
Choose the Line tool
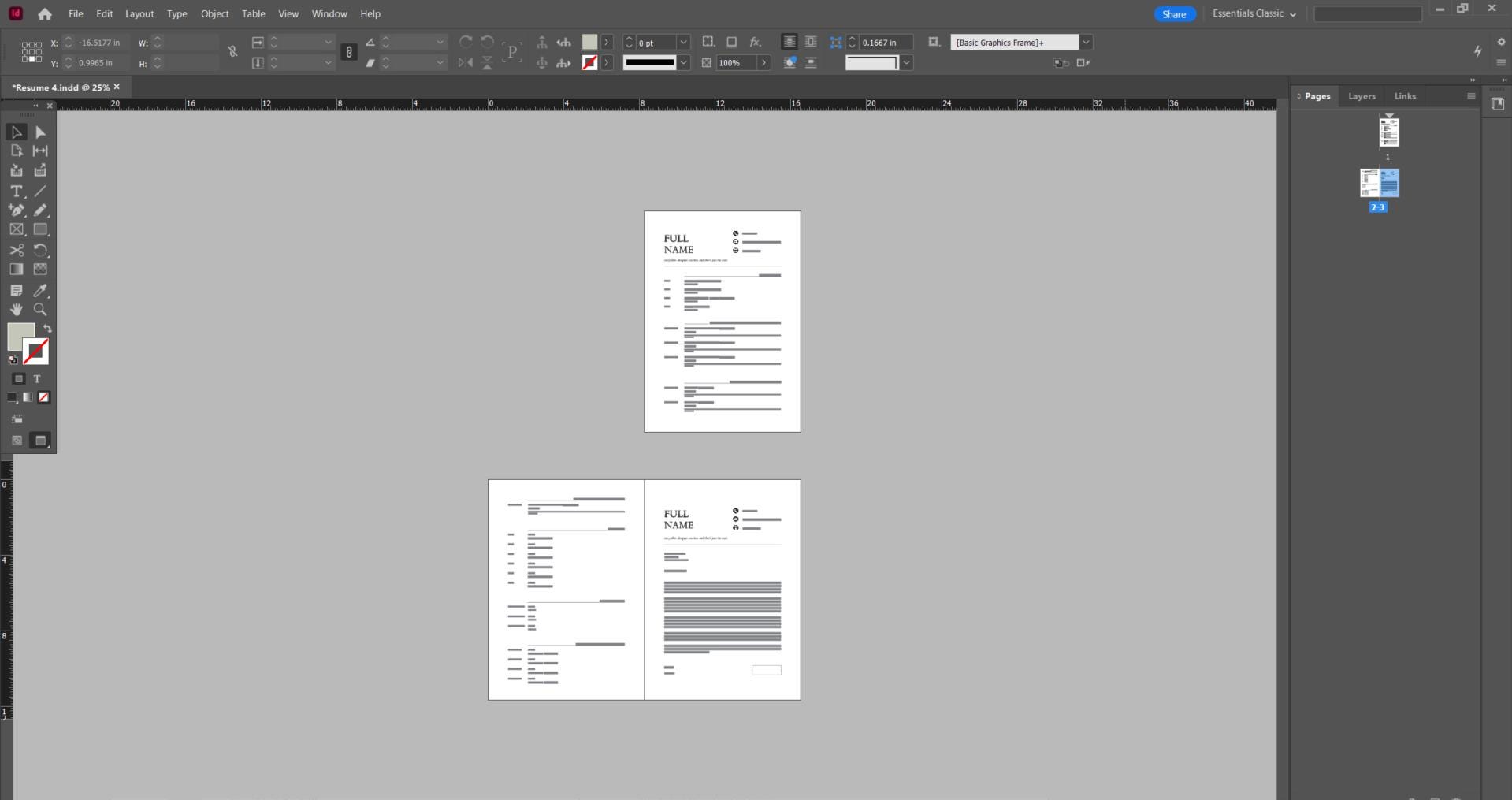point(40,191)
